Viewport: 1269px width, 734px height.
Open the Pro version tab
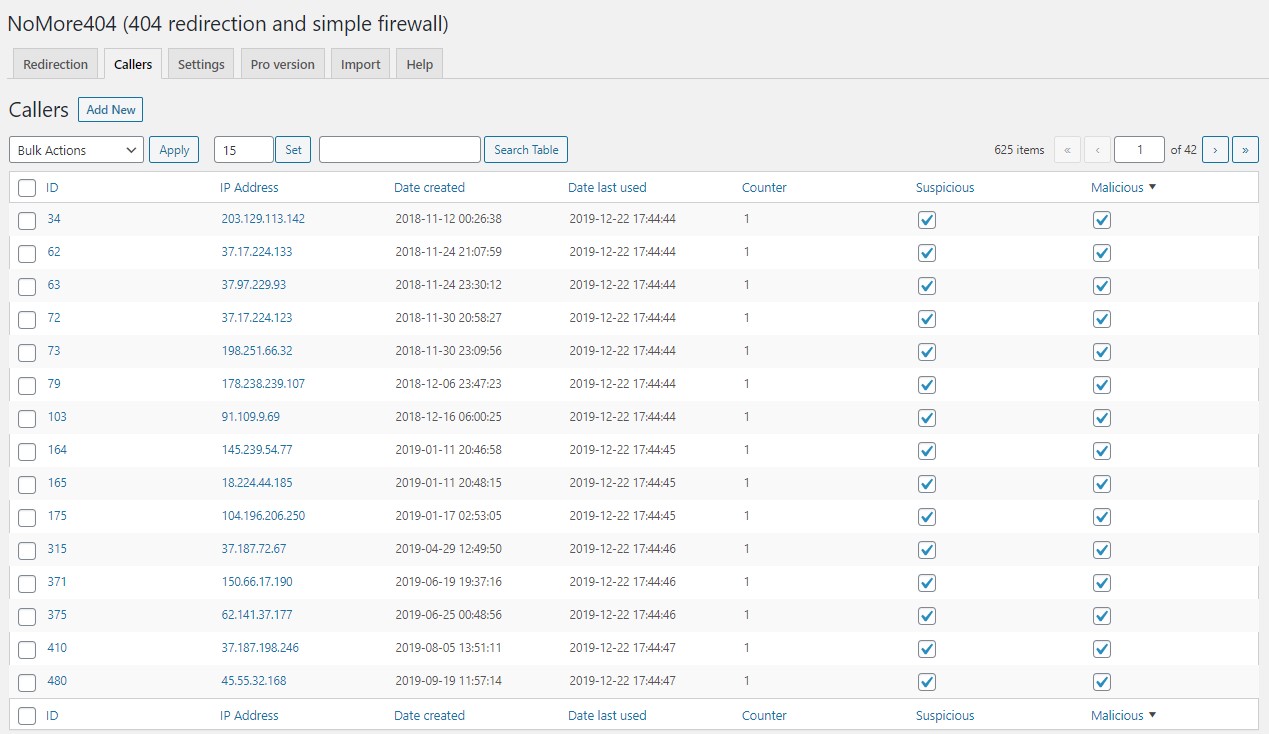pyautogui.click(x=282, y=64)
